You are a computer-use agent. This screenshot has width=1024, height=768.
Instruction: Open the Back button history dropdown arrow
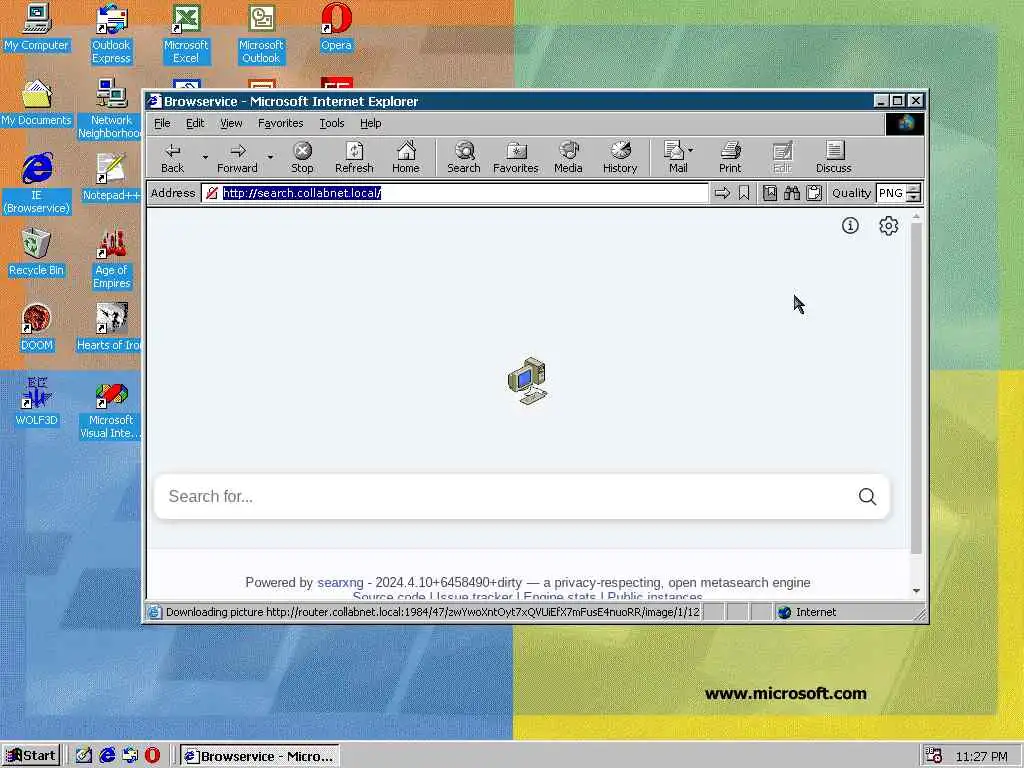[205, 157]
